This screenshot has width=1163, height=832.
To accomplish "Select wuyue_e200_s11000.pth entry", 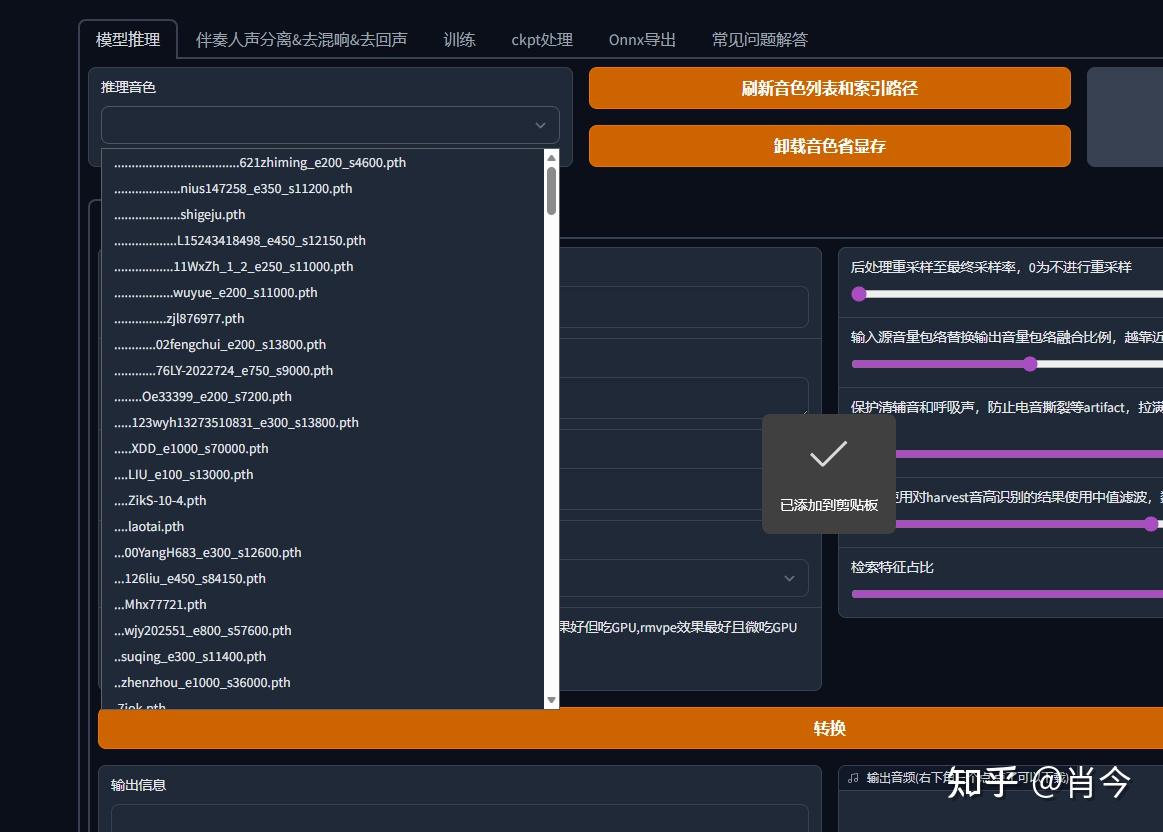I will tap(323, 292).
